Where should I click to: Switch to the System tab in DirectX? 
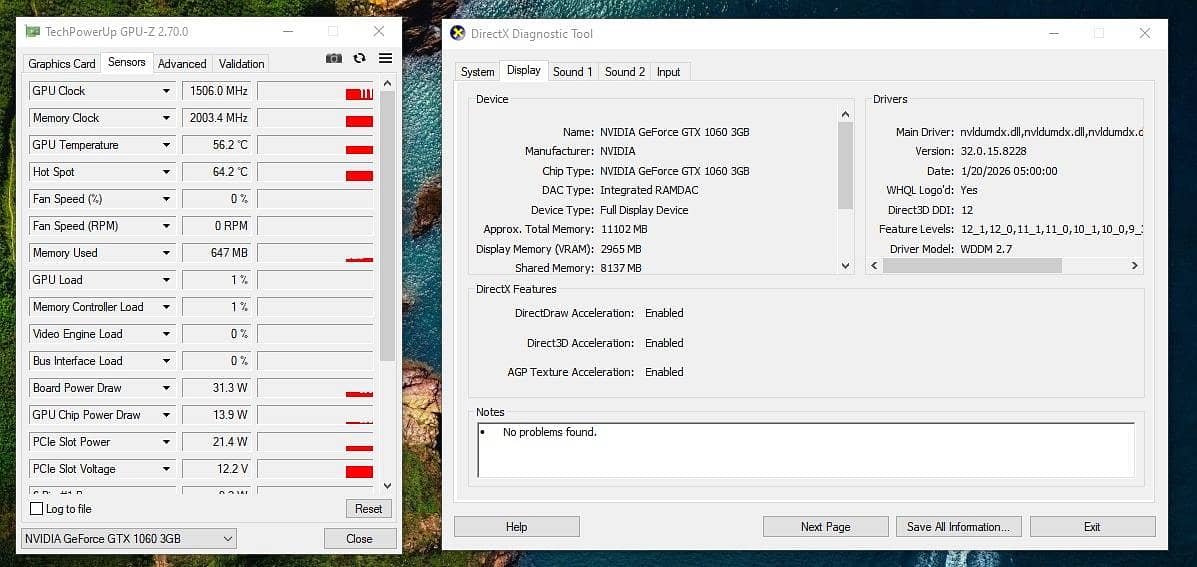point(477,72)
